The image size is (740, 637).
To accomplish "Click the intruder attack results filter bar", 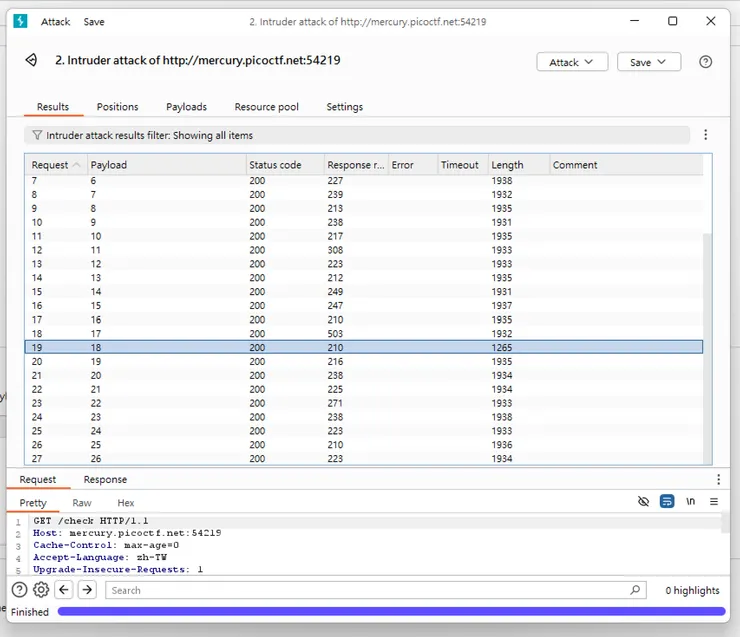I will pos(356,135).
